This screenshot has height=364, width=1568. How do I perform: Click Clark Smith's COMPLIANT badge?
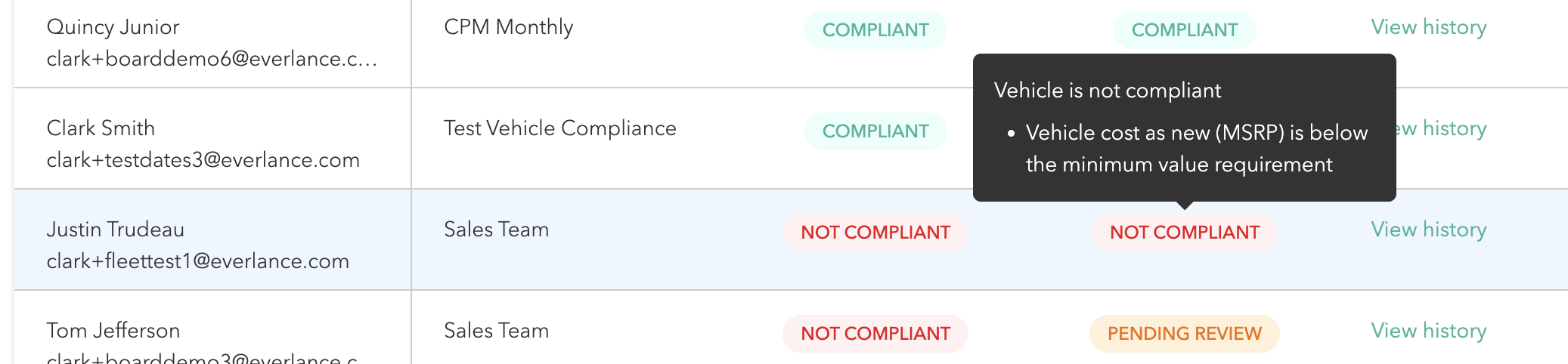click(x=875, y=131)
